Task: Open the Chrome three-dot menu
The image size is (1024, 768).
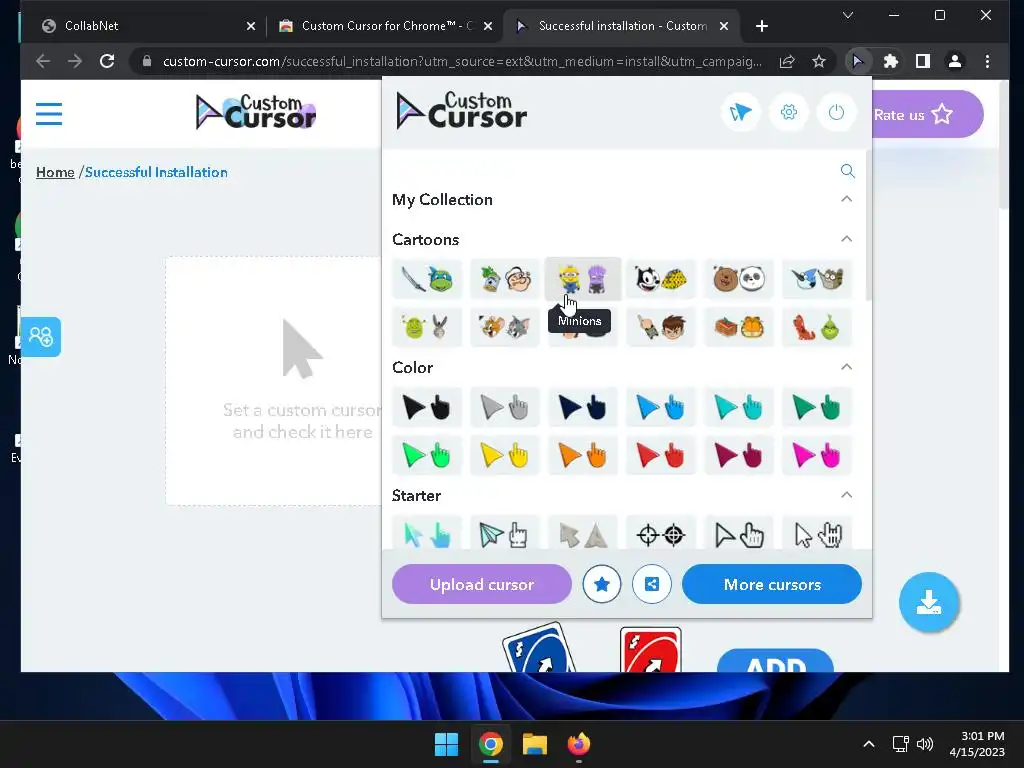Action: pos(987,61)
